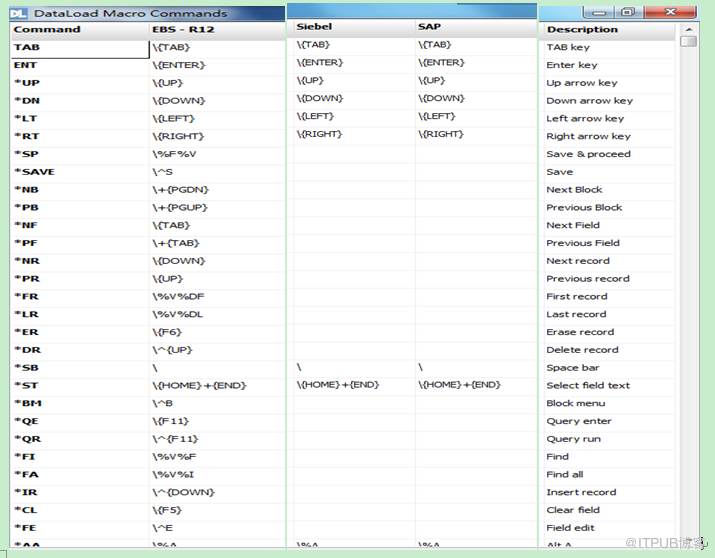Click Siebel value \{ENTER}
Image resolution: width=715 pixels, height=558 pixels.
(320, 62)
